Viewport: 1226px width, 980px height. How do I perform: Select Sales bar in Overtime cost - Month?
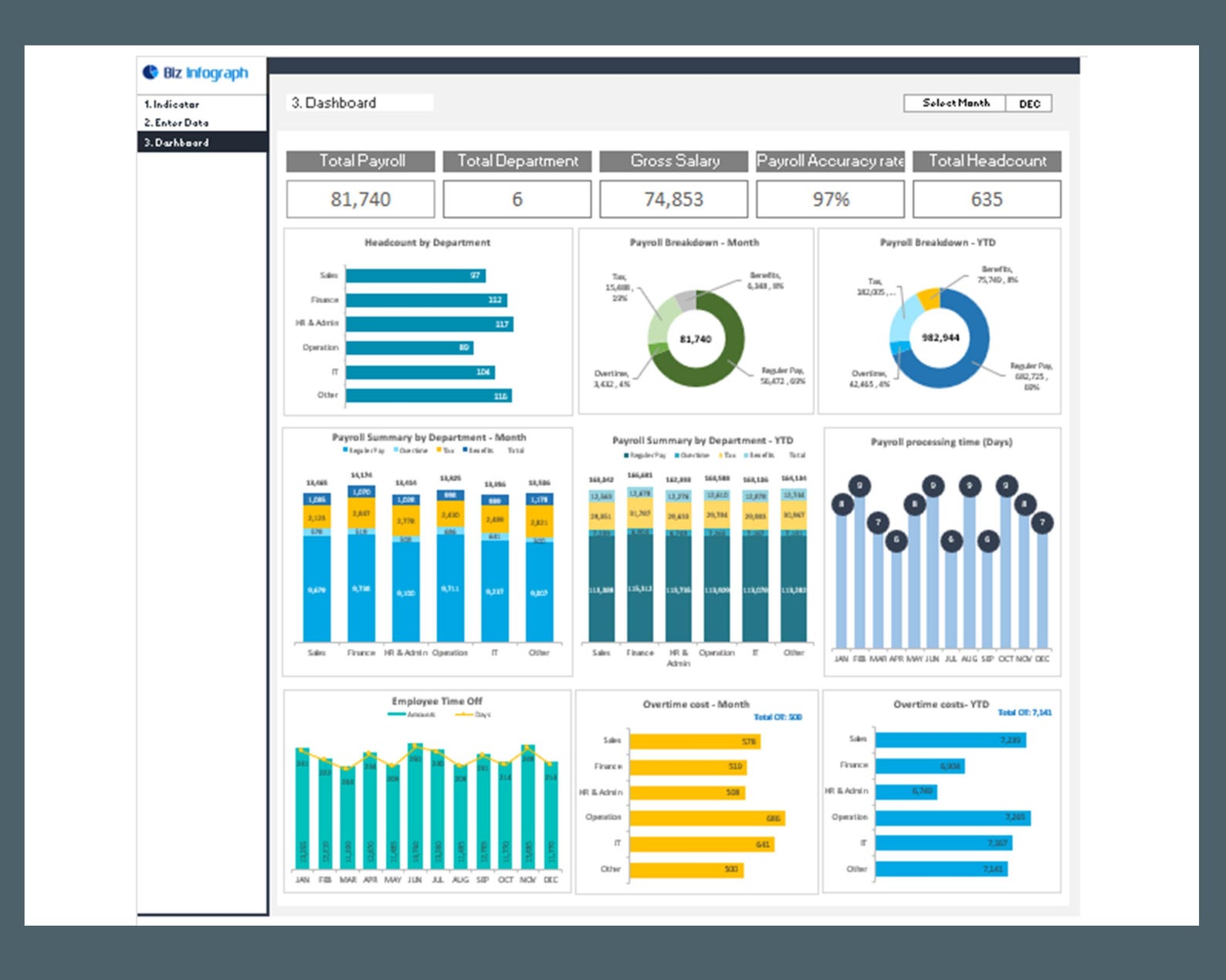695,742
